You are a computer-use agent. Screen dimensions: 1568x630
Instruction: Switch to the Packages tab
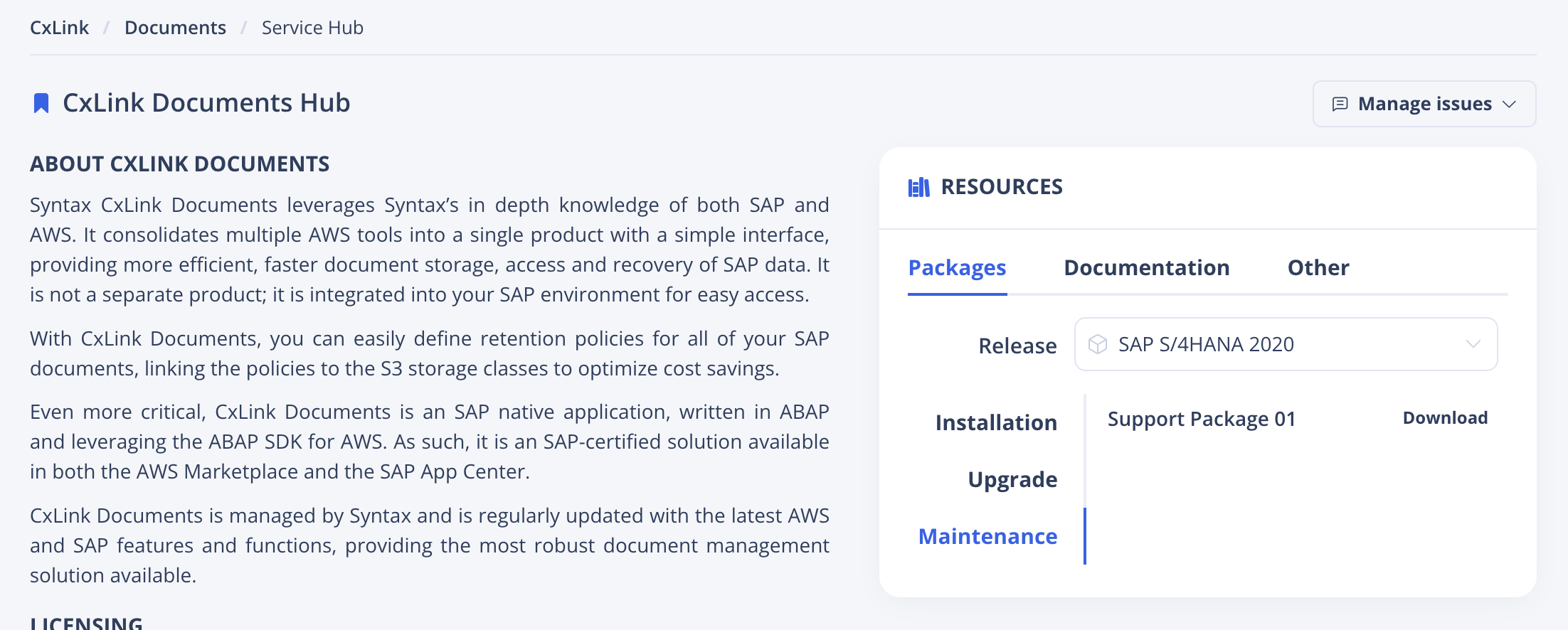pos(957,268)
